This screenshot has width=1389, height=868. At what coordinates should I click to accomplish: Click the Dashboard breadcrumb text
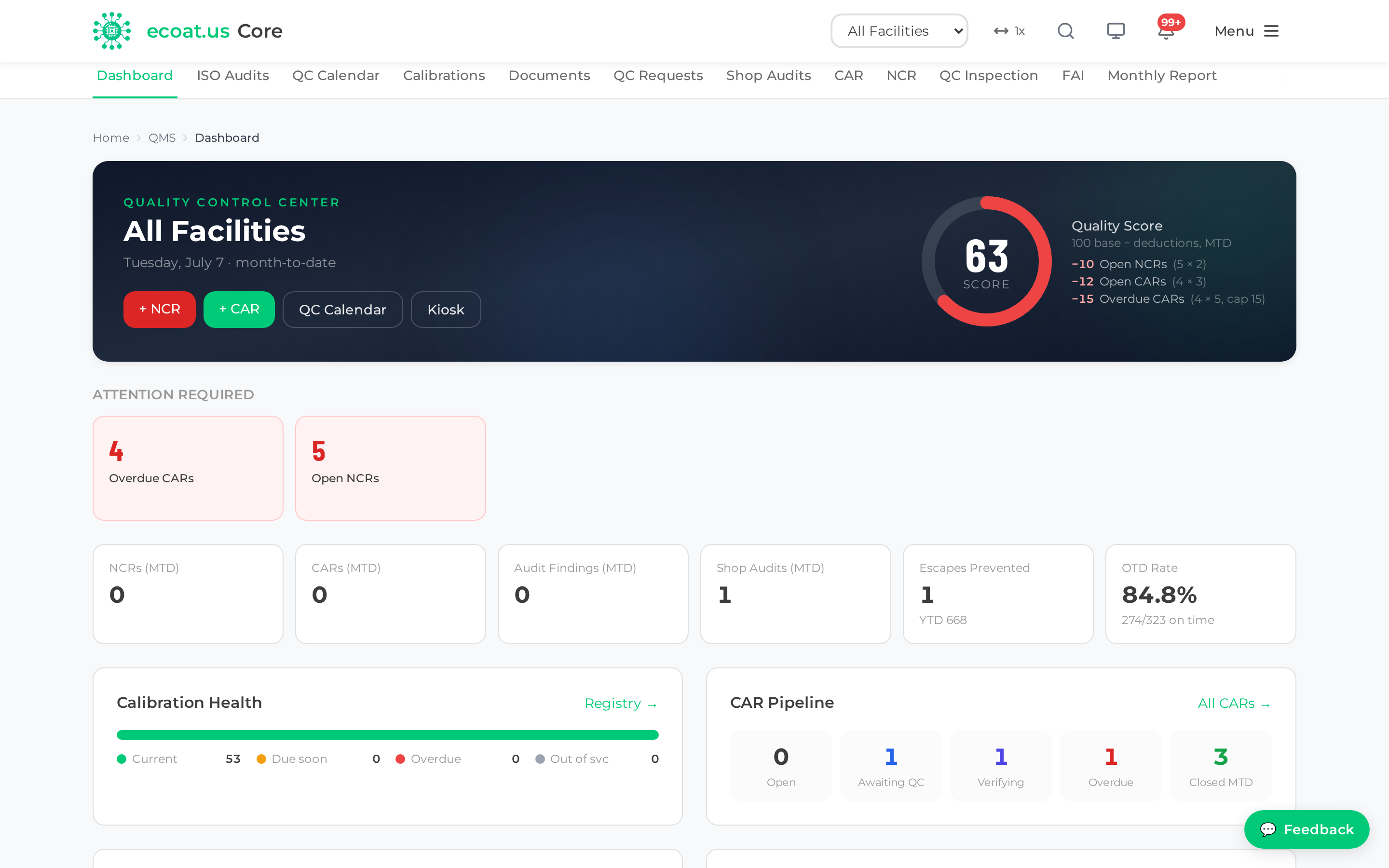click(227, 138)
